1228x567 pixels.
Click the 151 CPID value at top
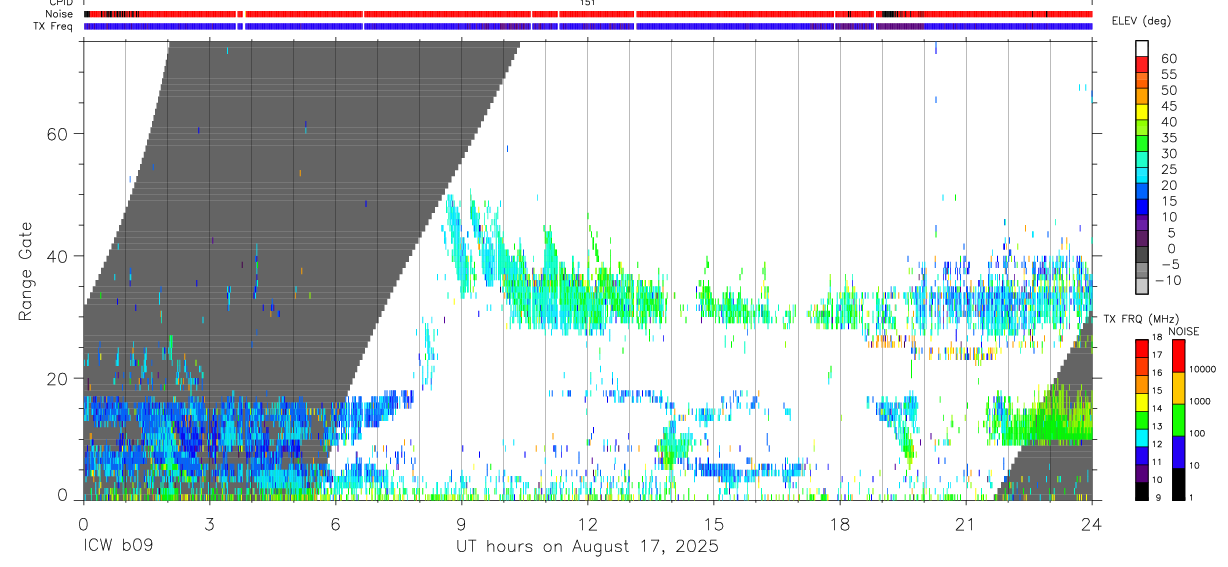[588, 3]
